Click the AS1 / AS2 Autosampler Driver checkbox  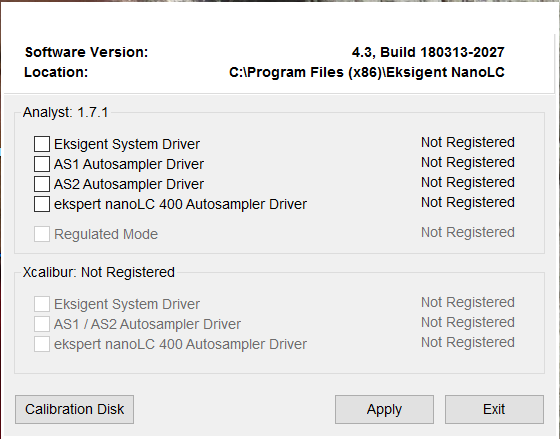coord(42,324)
